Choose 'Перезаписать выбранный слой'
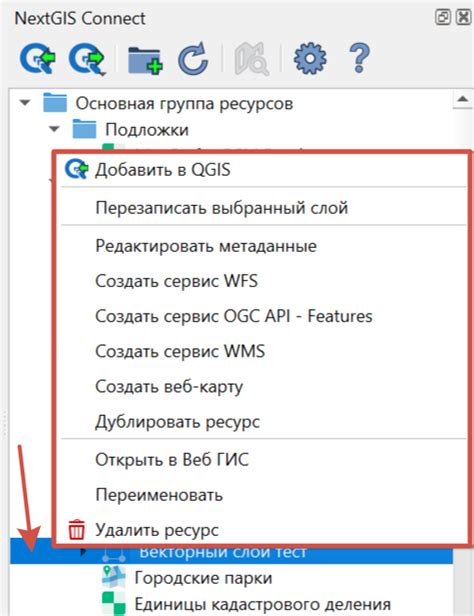The height and width of the screenshot is (616, 474). pyautogui.click(x=262, y=207)
